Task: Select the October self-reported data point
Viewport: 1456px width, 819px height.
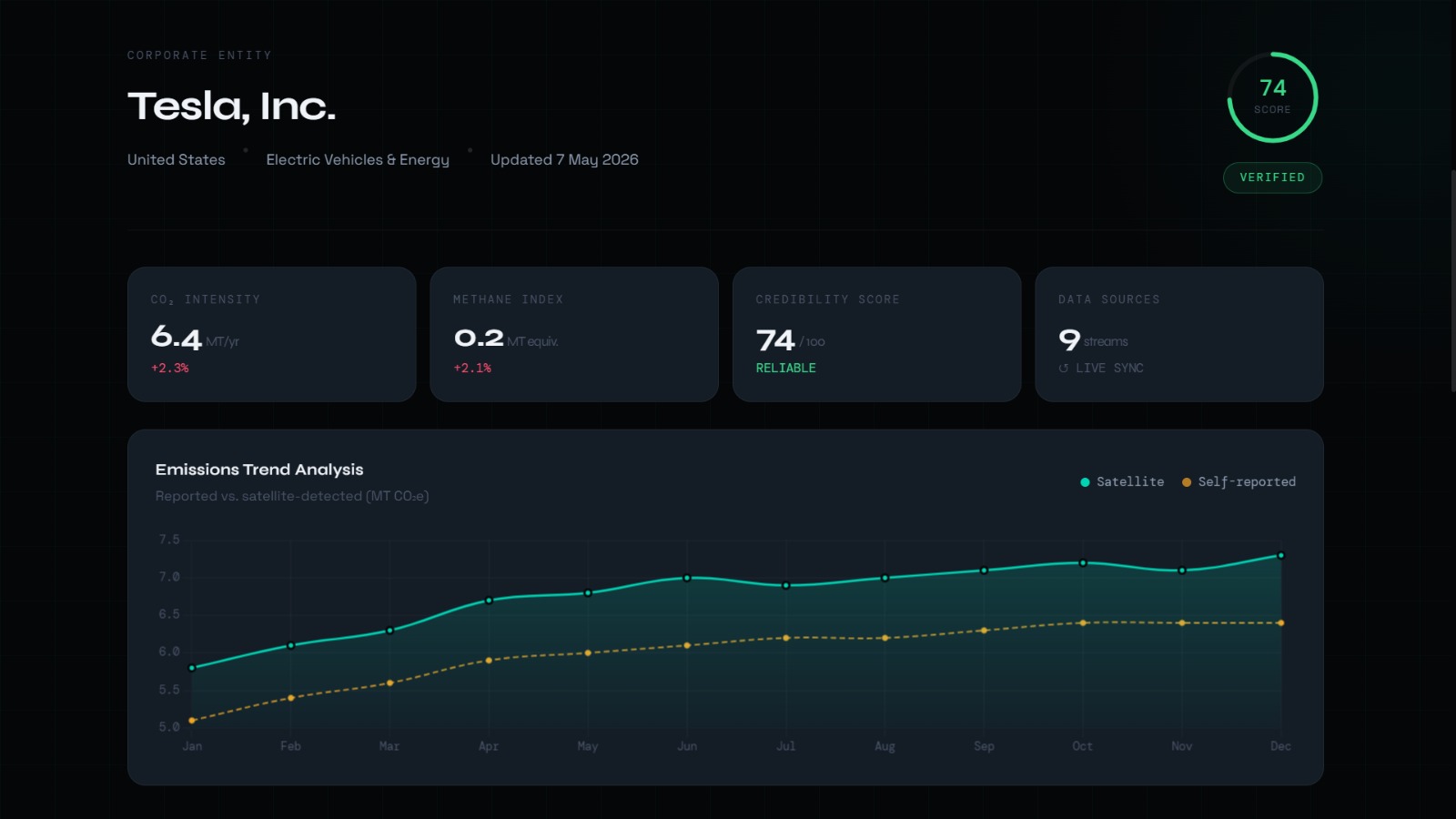Action: click(x=1083, y=623)
